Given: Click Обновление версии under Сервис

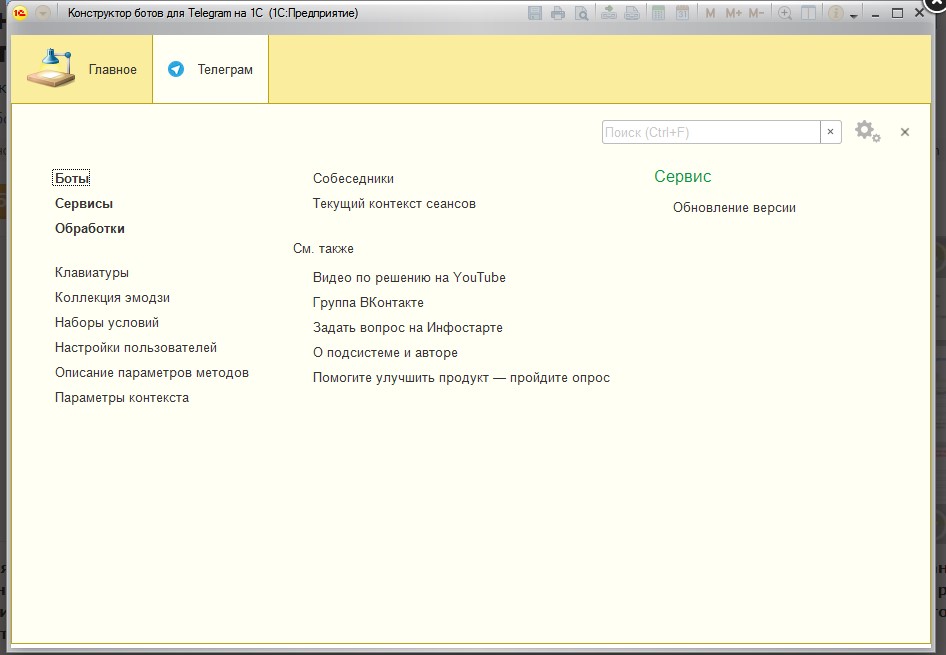Looking at the screenshot, I should (734, 208).
